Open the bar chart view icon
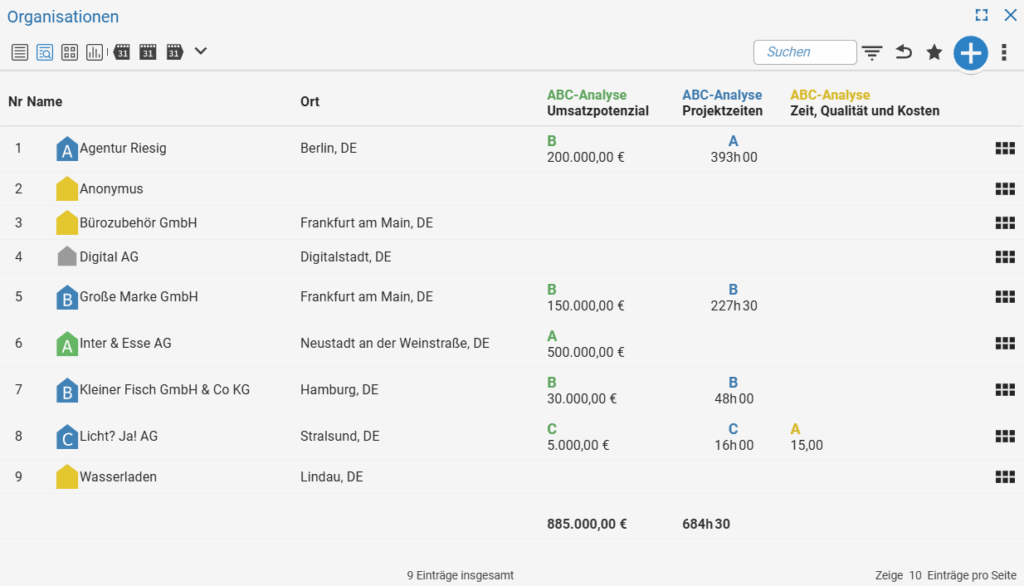Viewport: 1024px width, 586px height. coord(94,52)
